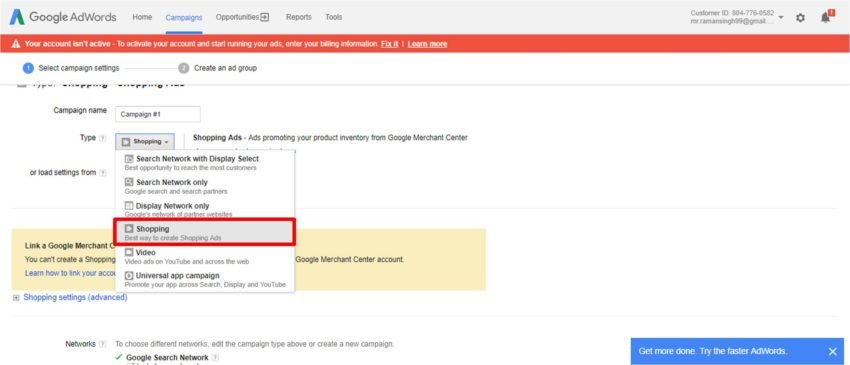Click Search Network with Display Select icon
The image size is (850, 365).
coord(129,159)
